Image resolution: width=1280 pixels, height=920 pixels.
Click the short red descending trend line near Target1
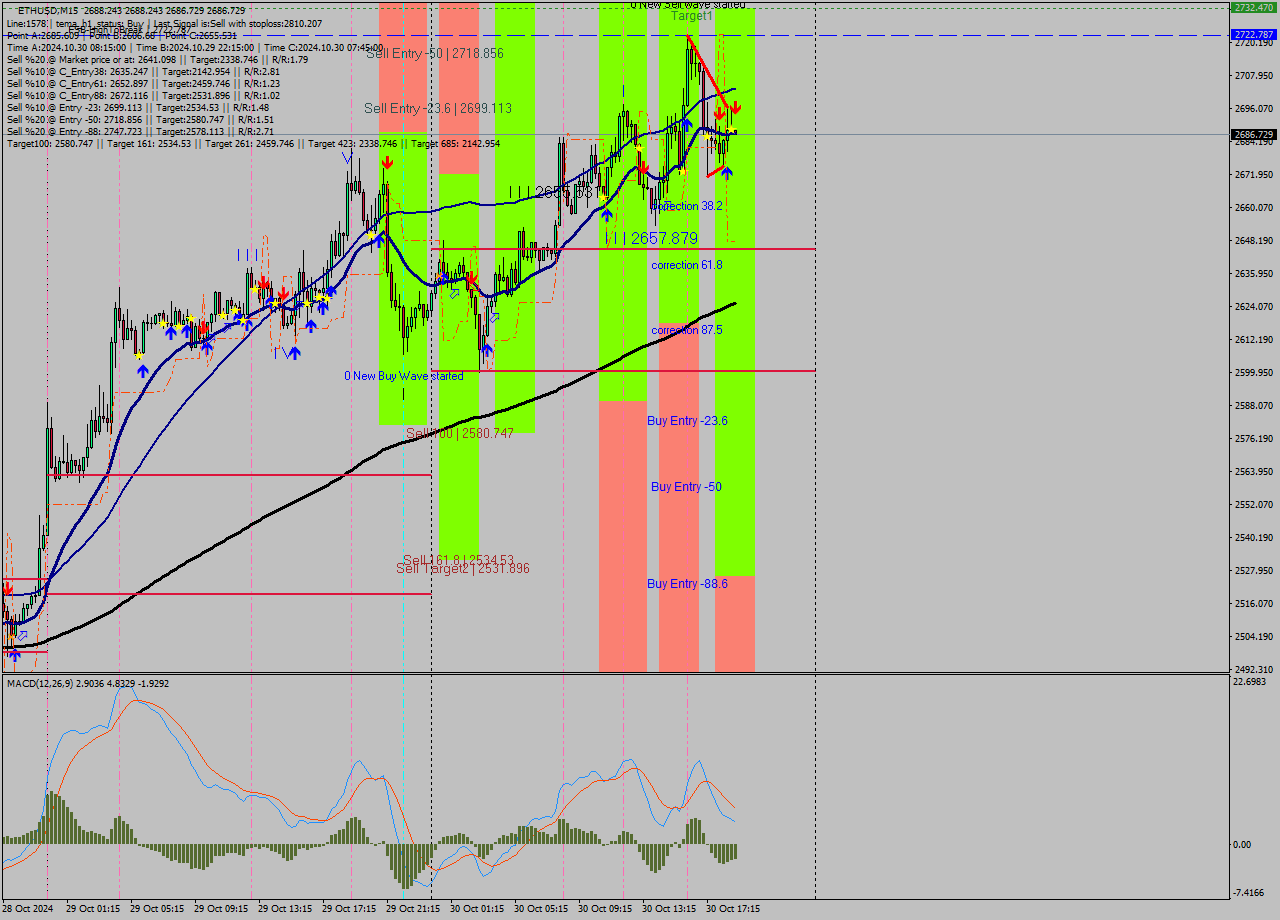click(x=710, y=70)
